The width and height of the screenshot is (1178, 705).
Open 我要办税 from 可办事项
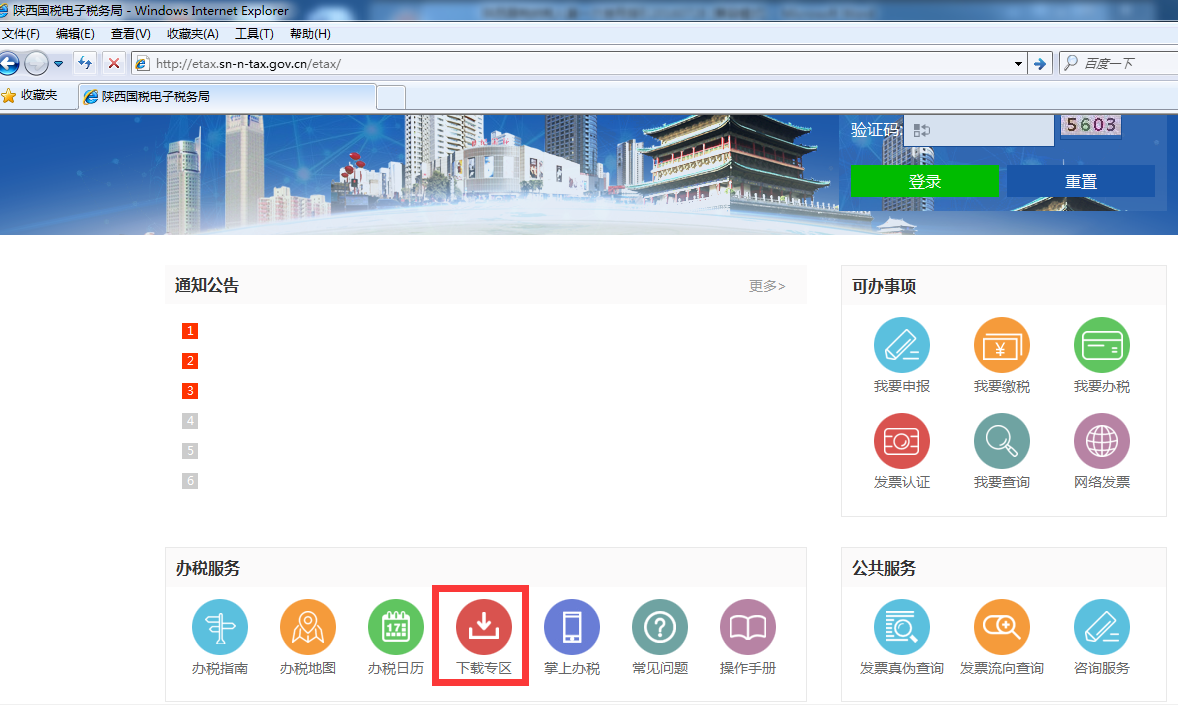(x=1101, y=344)
